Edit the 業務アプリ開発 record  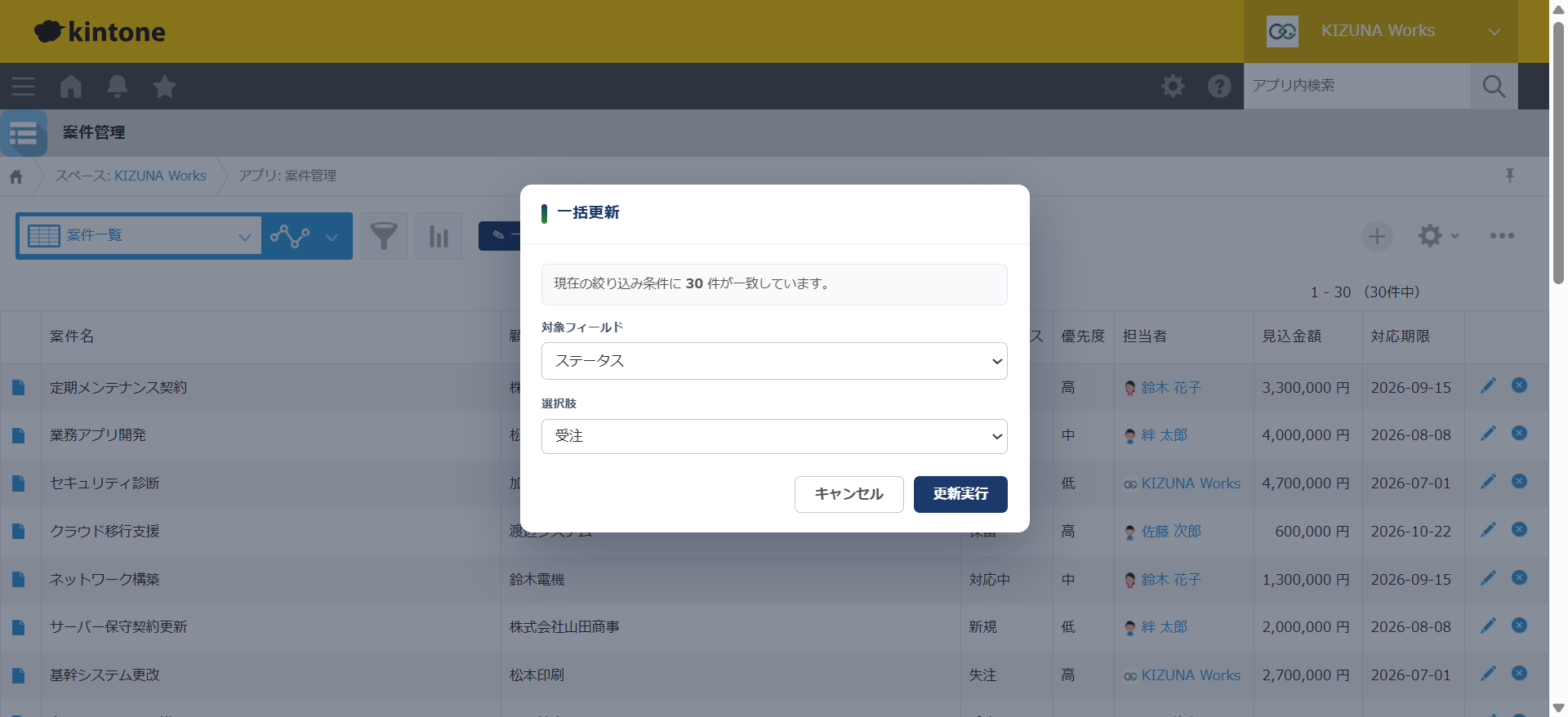(x=1488, y=434)
